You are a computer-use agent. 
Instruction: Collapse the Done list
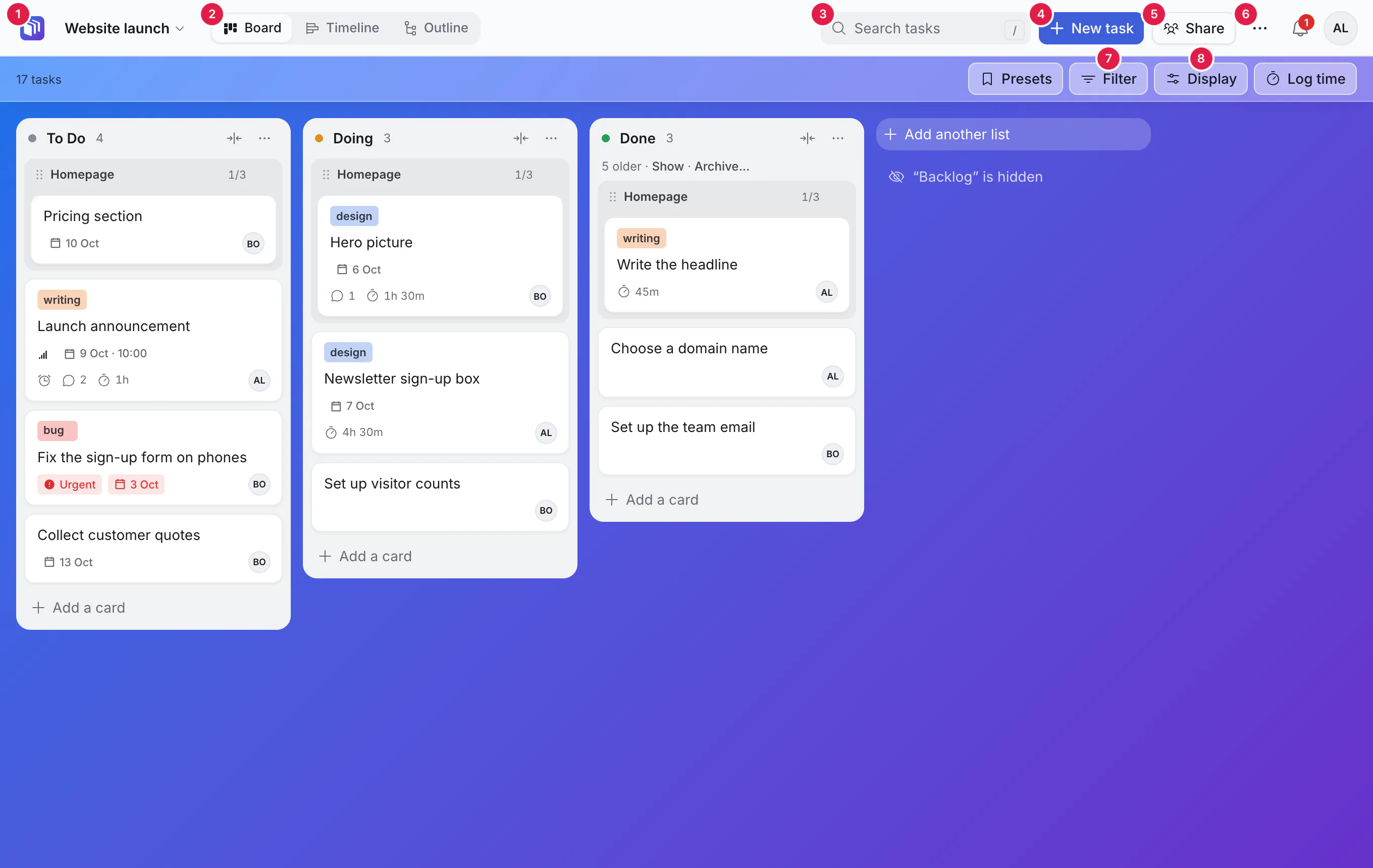pos(807,138)
